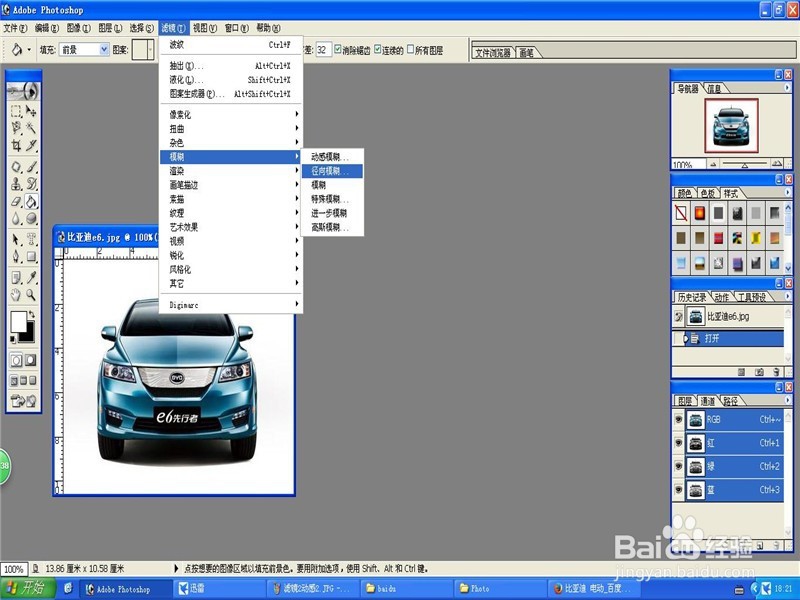Expand the 艺术效果 filter submenu

tap(231, 227)
